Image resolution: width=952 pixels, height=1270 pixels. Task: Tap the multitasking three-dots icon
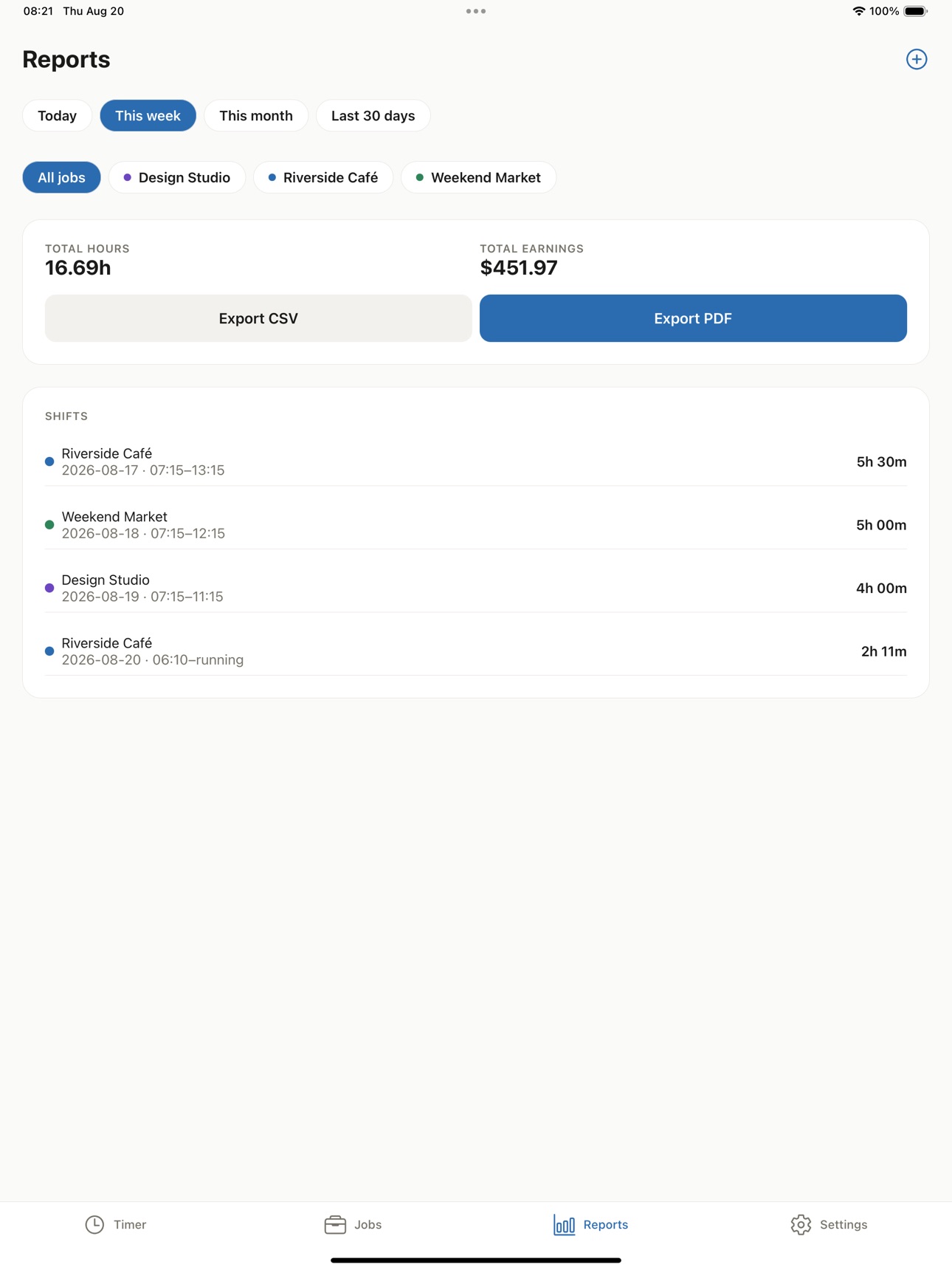tap(476, 11)
